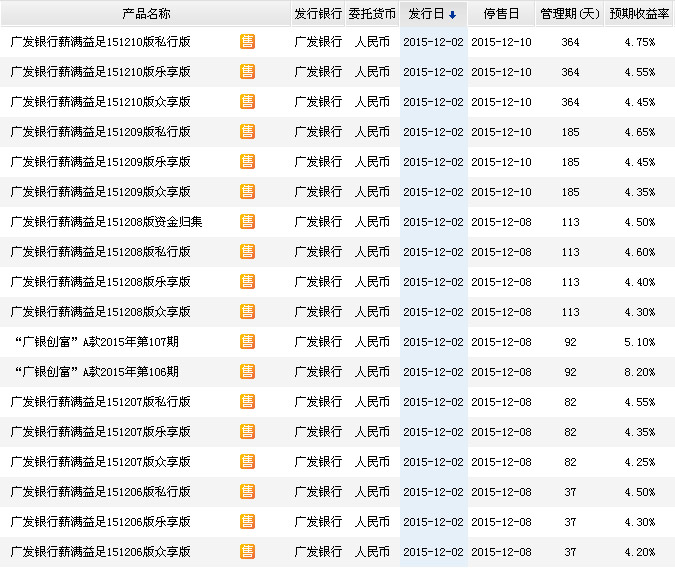Sort by 委托货币 column header

coord(372,14)
